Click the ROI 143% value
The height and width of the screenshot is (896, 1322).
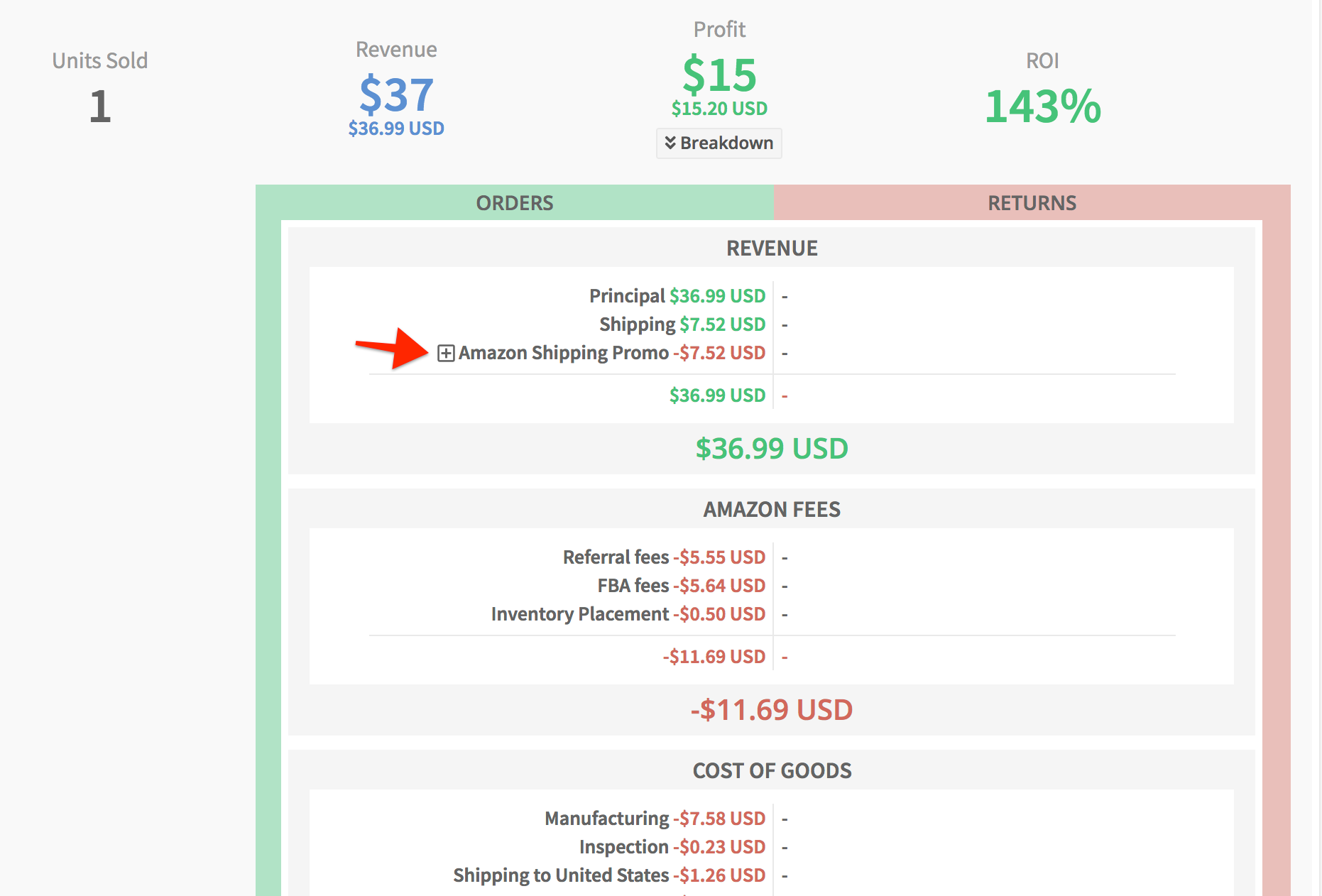[x=1042, y=106]
